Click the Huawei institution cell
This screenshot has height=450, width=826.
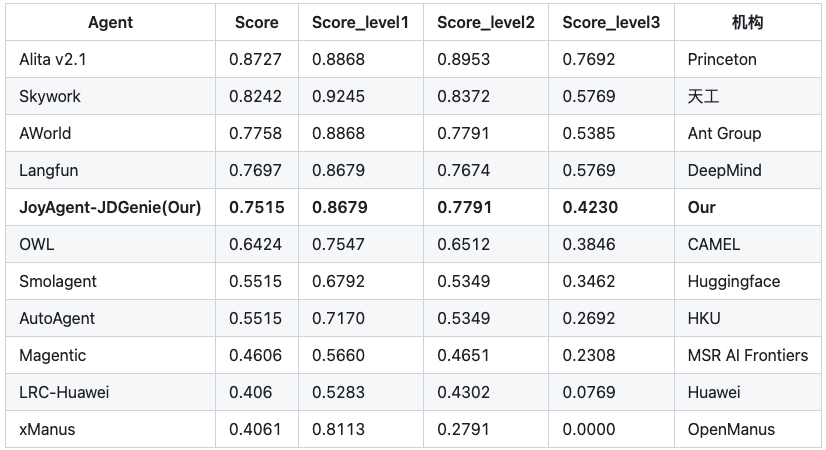[747, 392]
